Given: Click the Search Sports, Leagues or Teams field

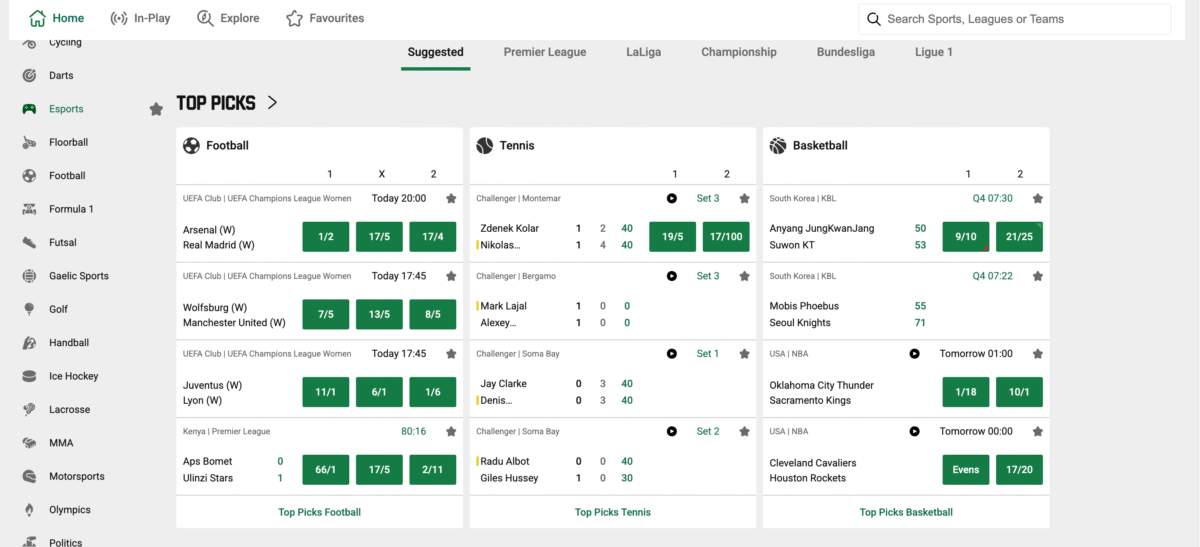Looking at the screenshot, I should click(1014, 19).
